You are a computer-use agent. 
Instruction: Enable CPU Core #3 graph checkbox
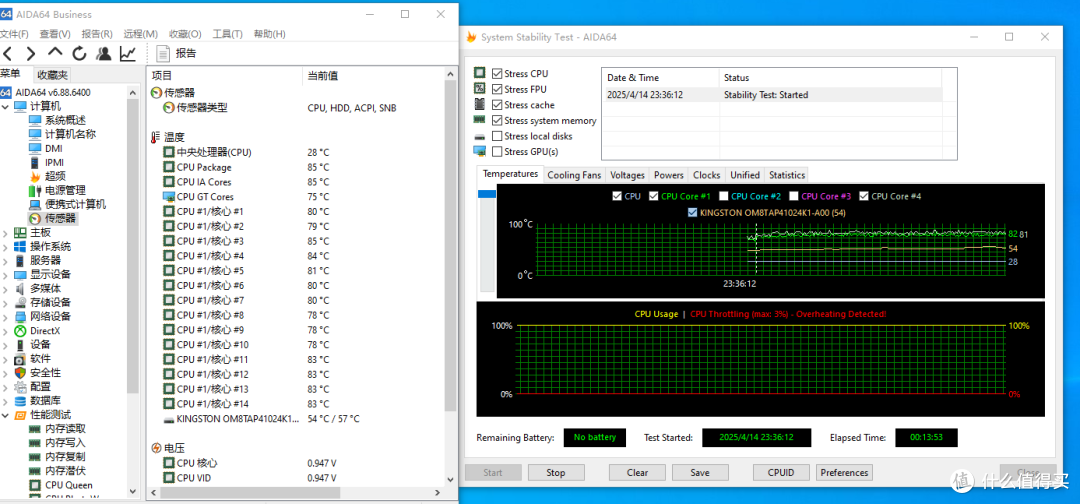[x=794, y=196]
